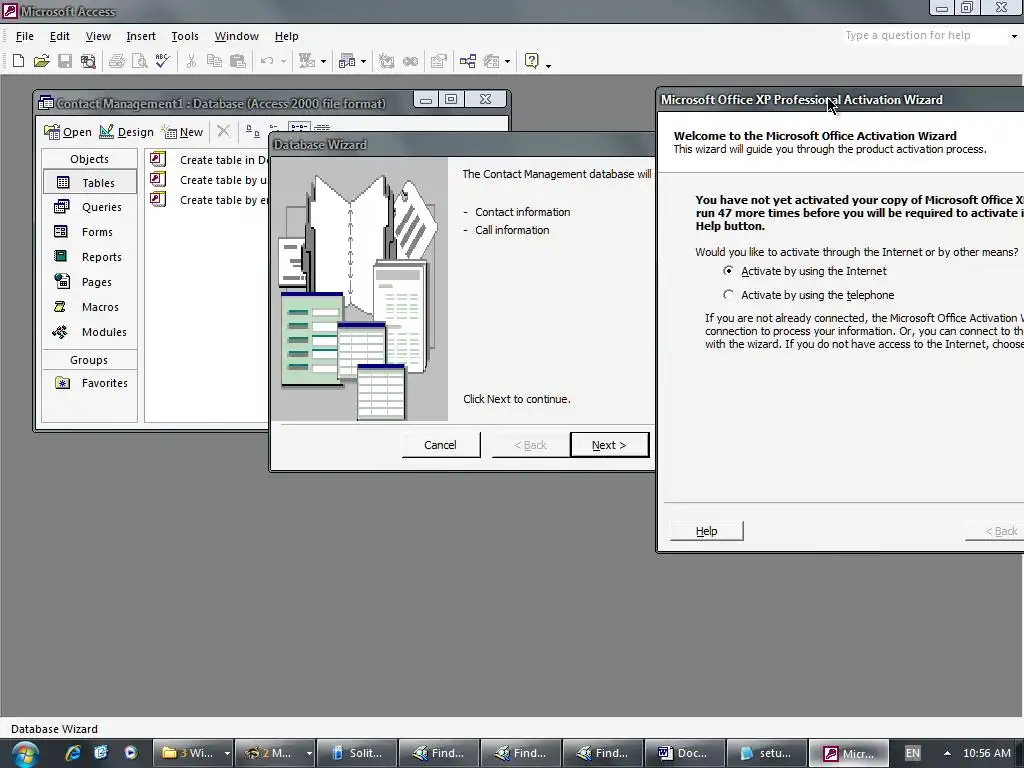Open the Edit menu
Viewport: 1024px width, 768px height.
(x=59, y=36)
